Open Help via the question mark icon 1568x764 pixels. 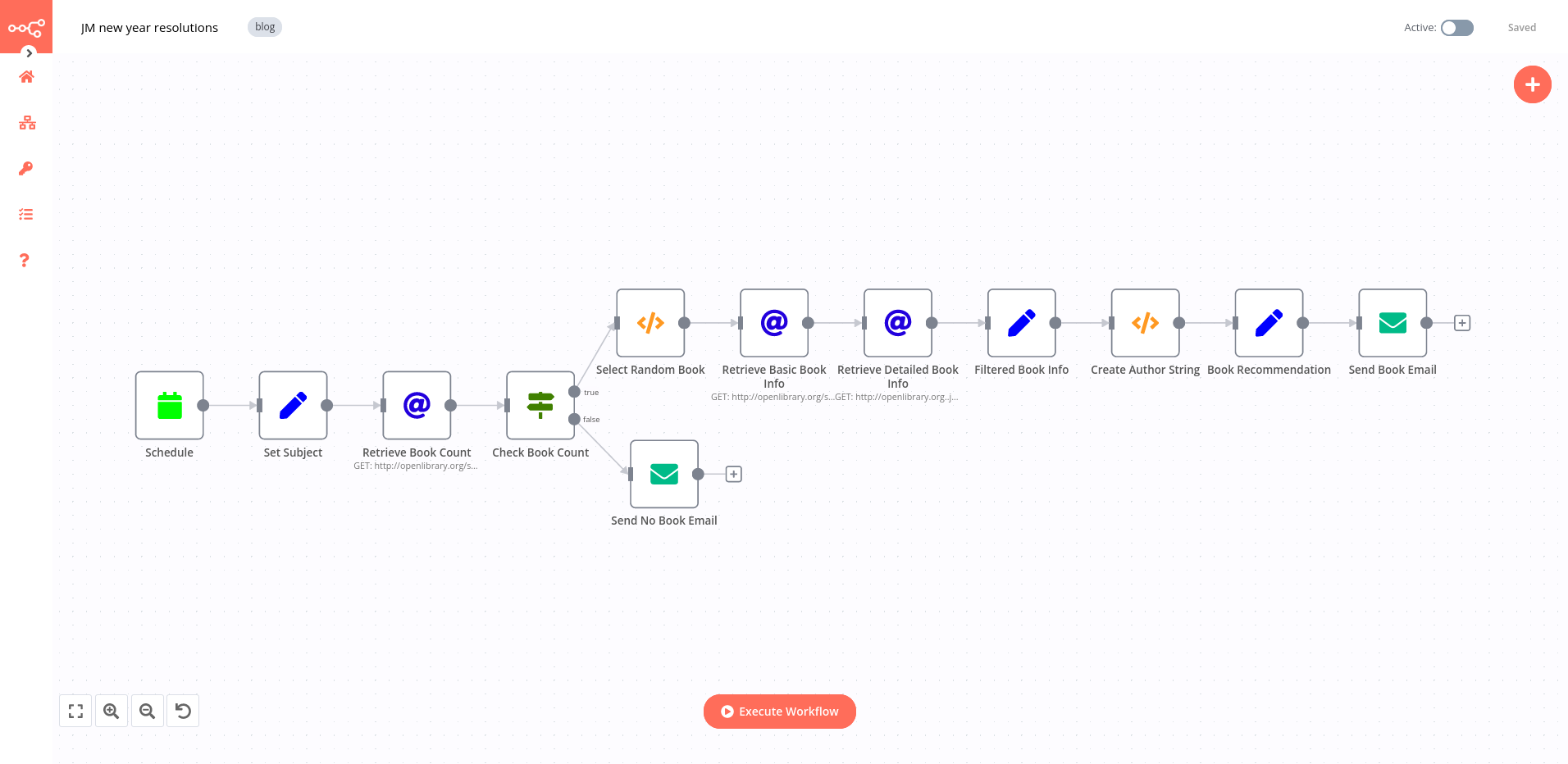[25, 260]
